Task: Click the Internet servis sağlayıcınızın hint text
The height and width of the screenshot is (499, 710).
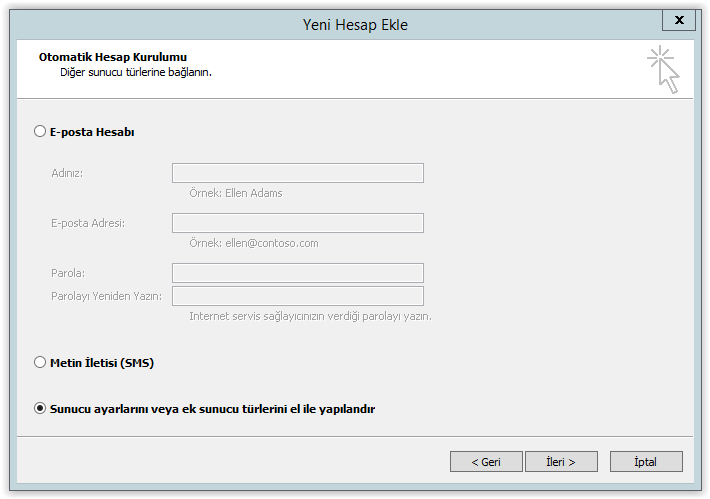Action: pos(310,317)
